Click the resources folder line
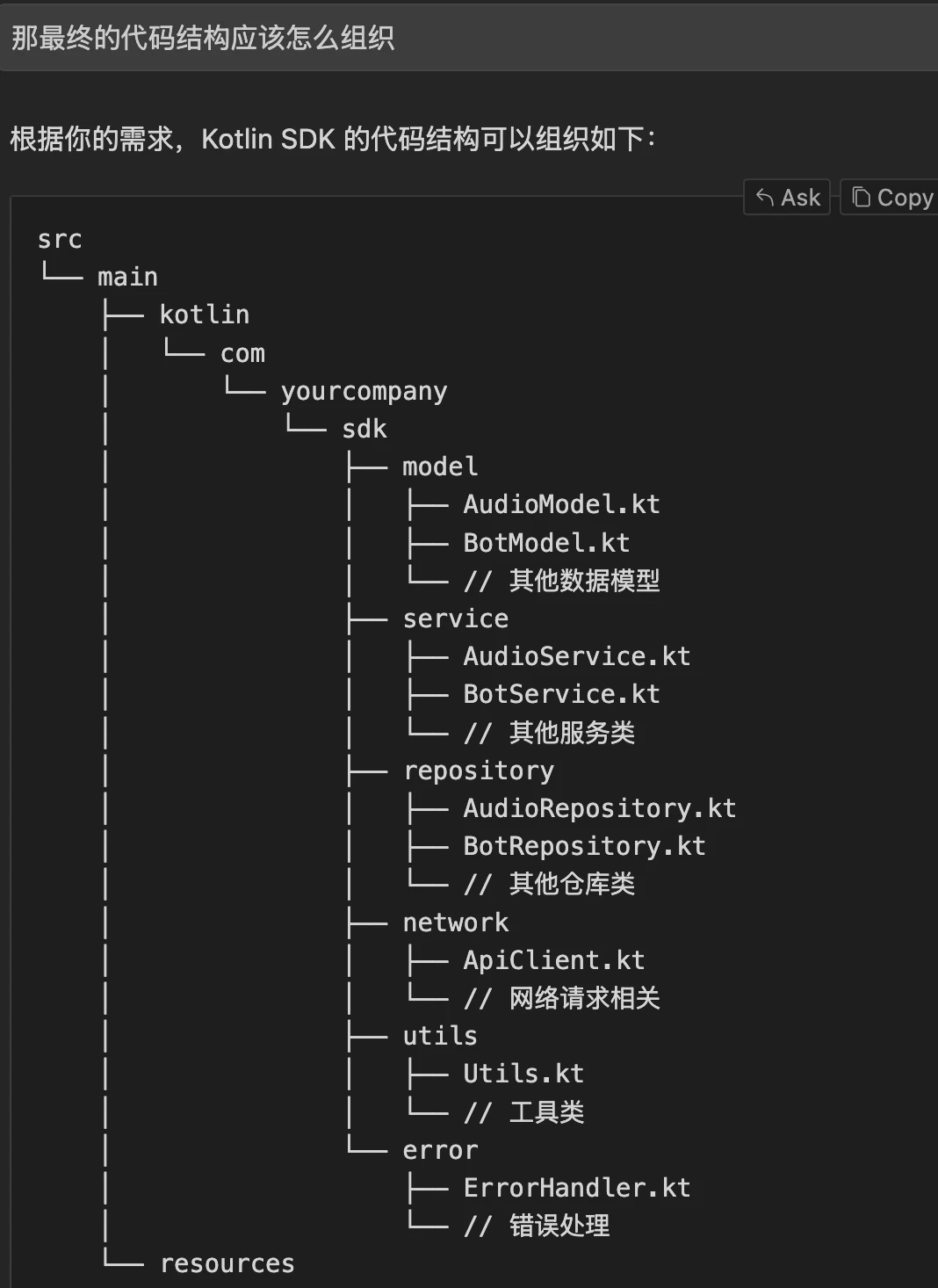 pos(227,1263)
